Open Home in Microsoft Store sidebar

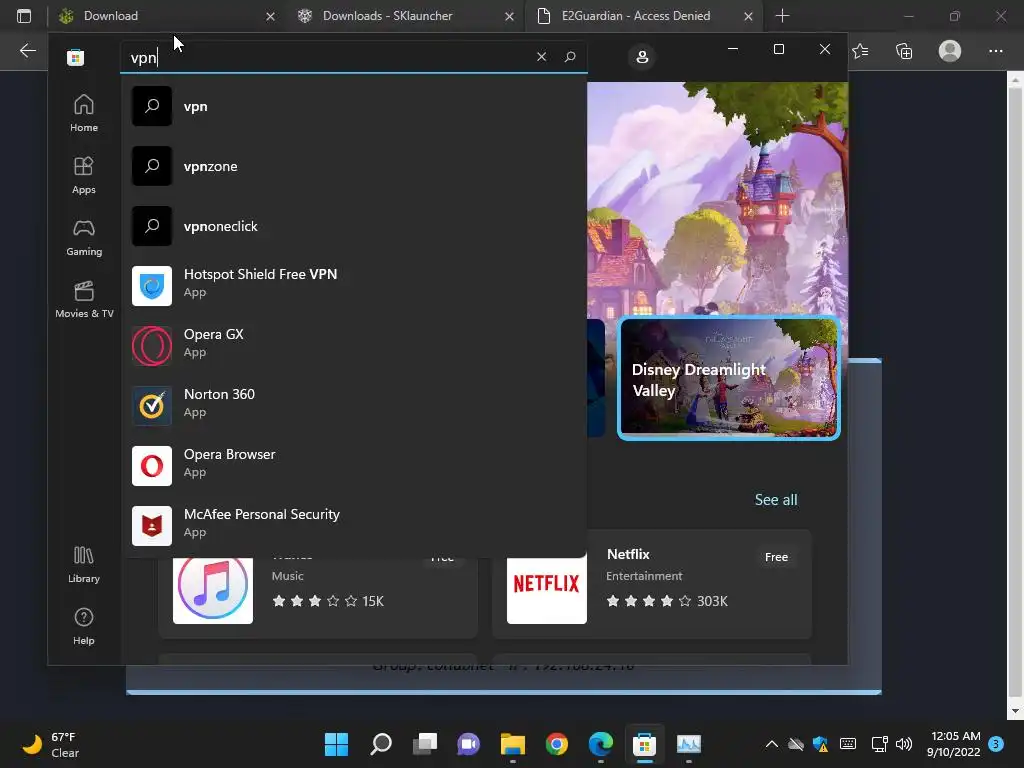click(x=84, y=114)
